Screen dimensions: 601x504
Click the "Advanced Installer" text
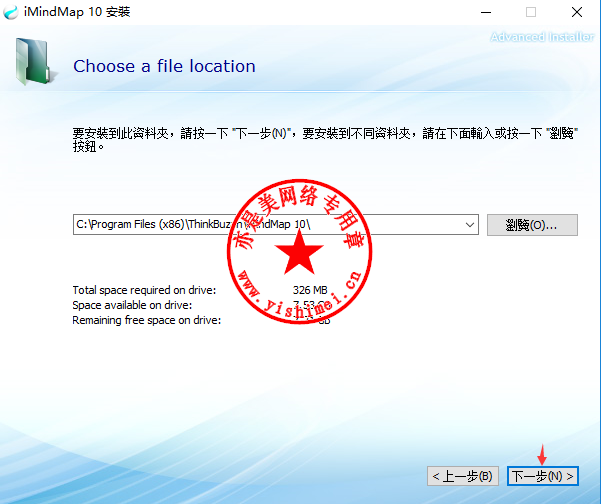pyautogui.click(x=542, y=37)
